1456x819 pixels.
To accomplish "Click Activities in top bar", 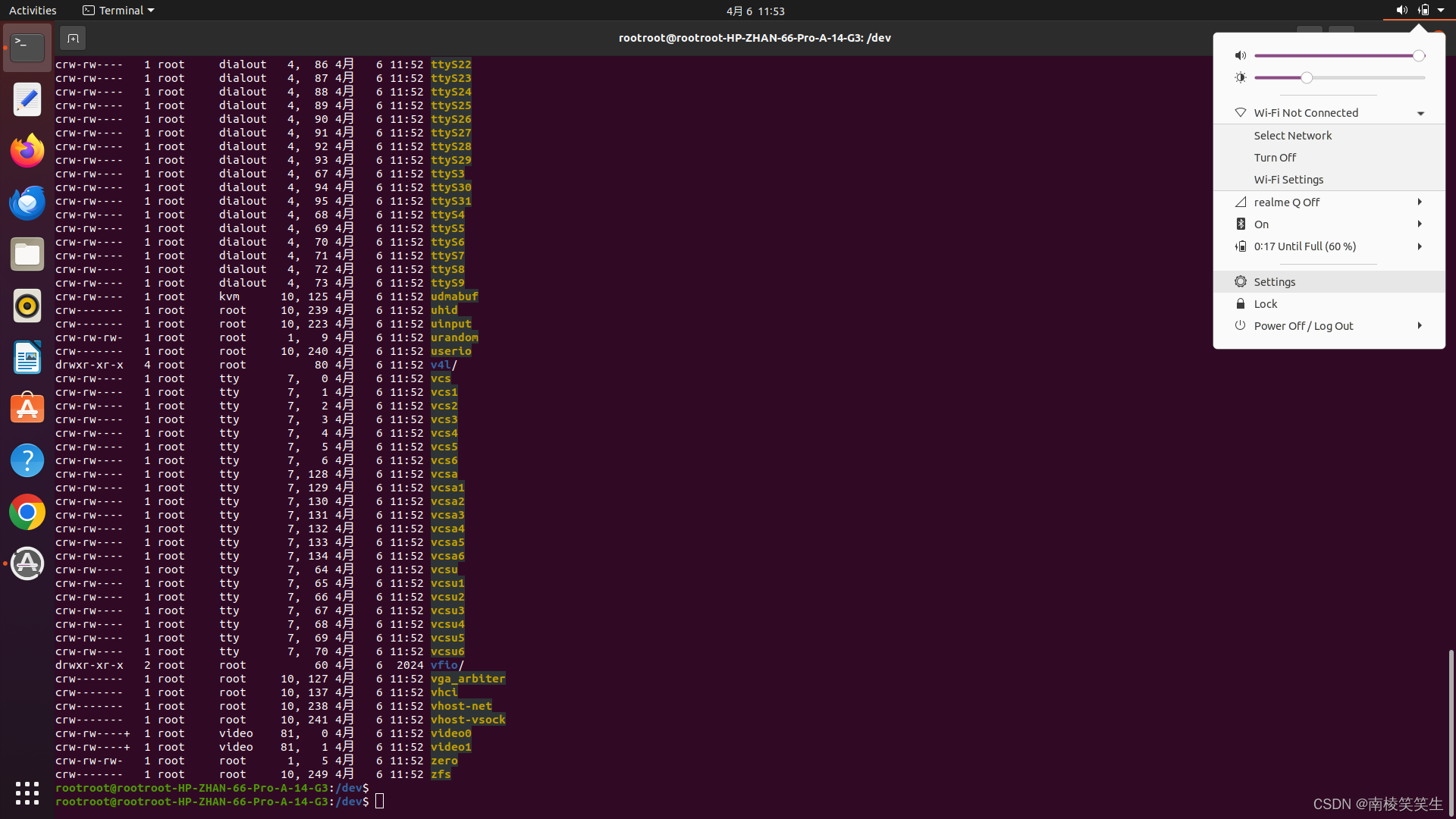I will coord(33,11).
